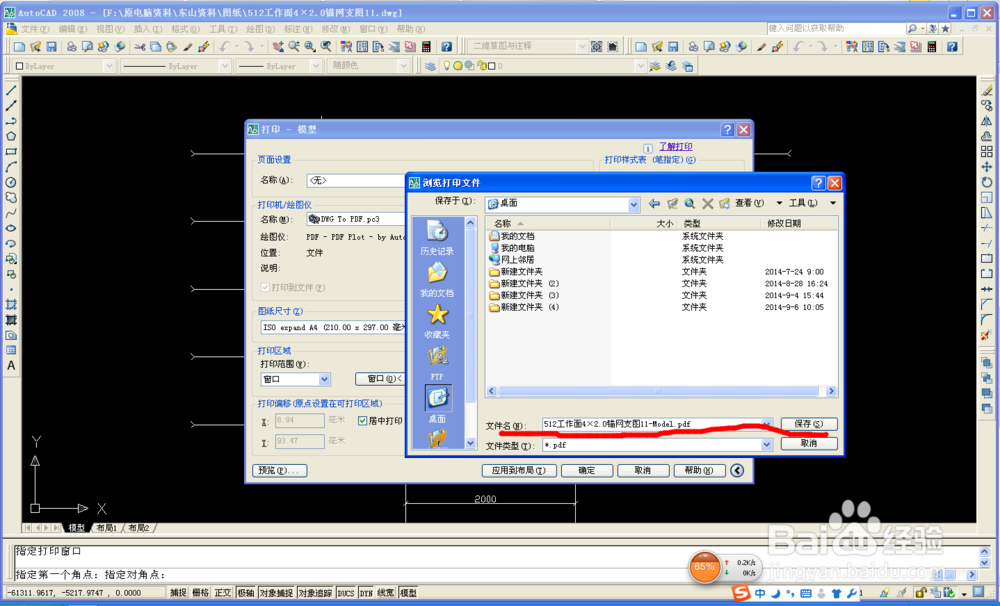Open the 插入 menu
The width and height of the screenshot is (1000, 606).
pos(147,29)
